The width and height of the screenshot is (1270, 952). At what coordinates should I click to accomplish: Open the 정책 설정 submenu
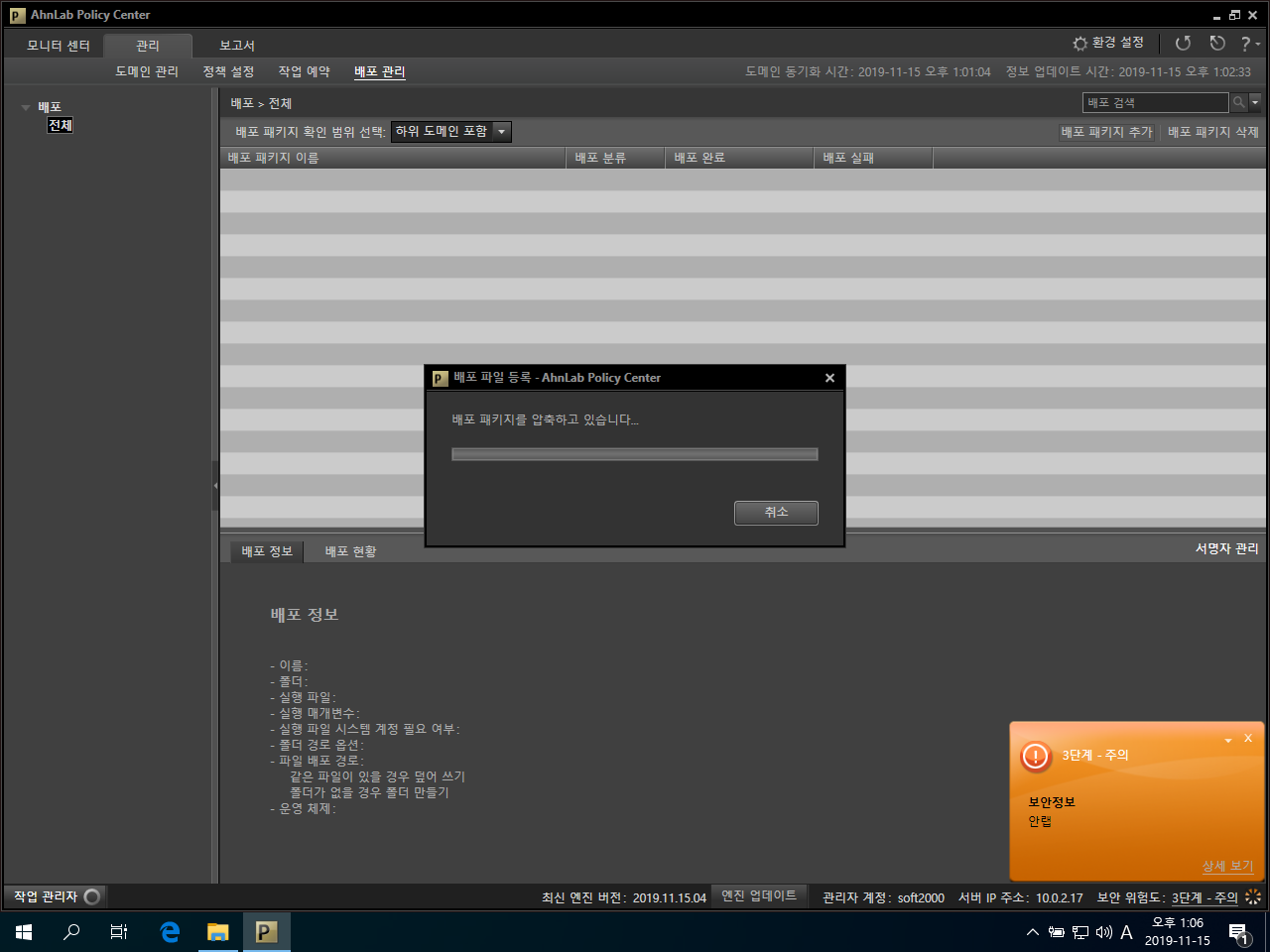tap(228, 71)
